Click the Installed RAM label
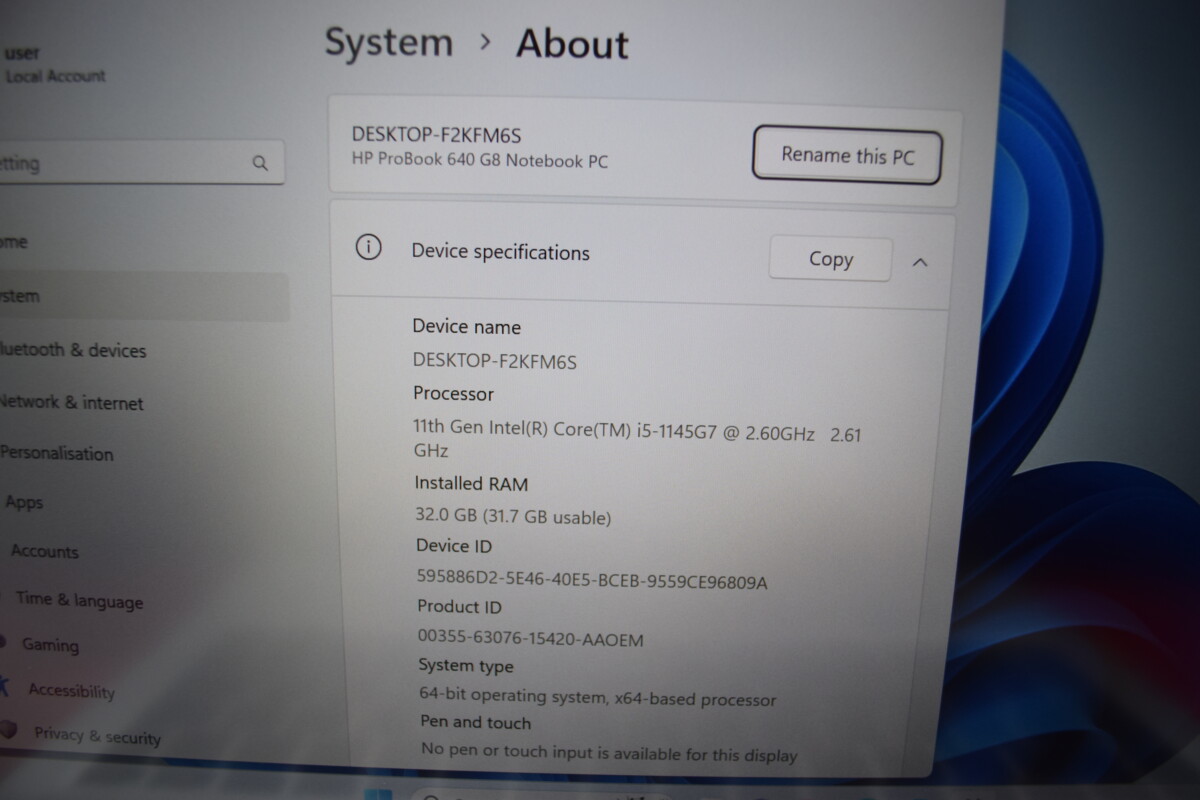 click(x=472, y=483)
